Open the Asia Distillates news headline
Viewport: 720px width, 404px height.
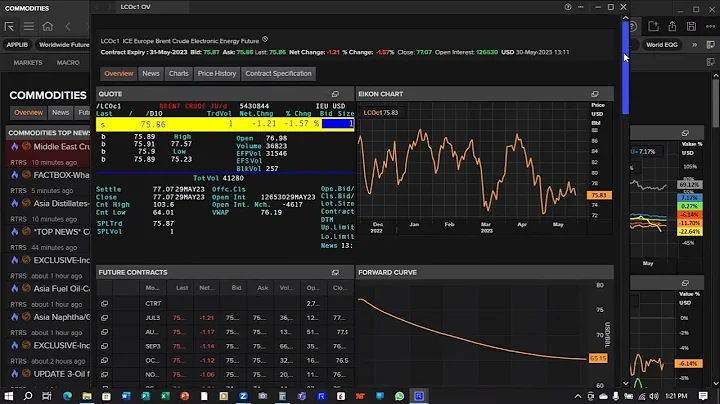click(x=62, y=203)
